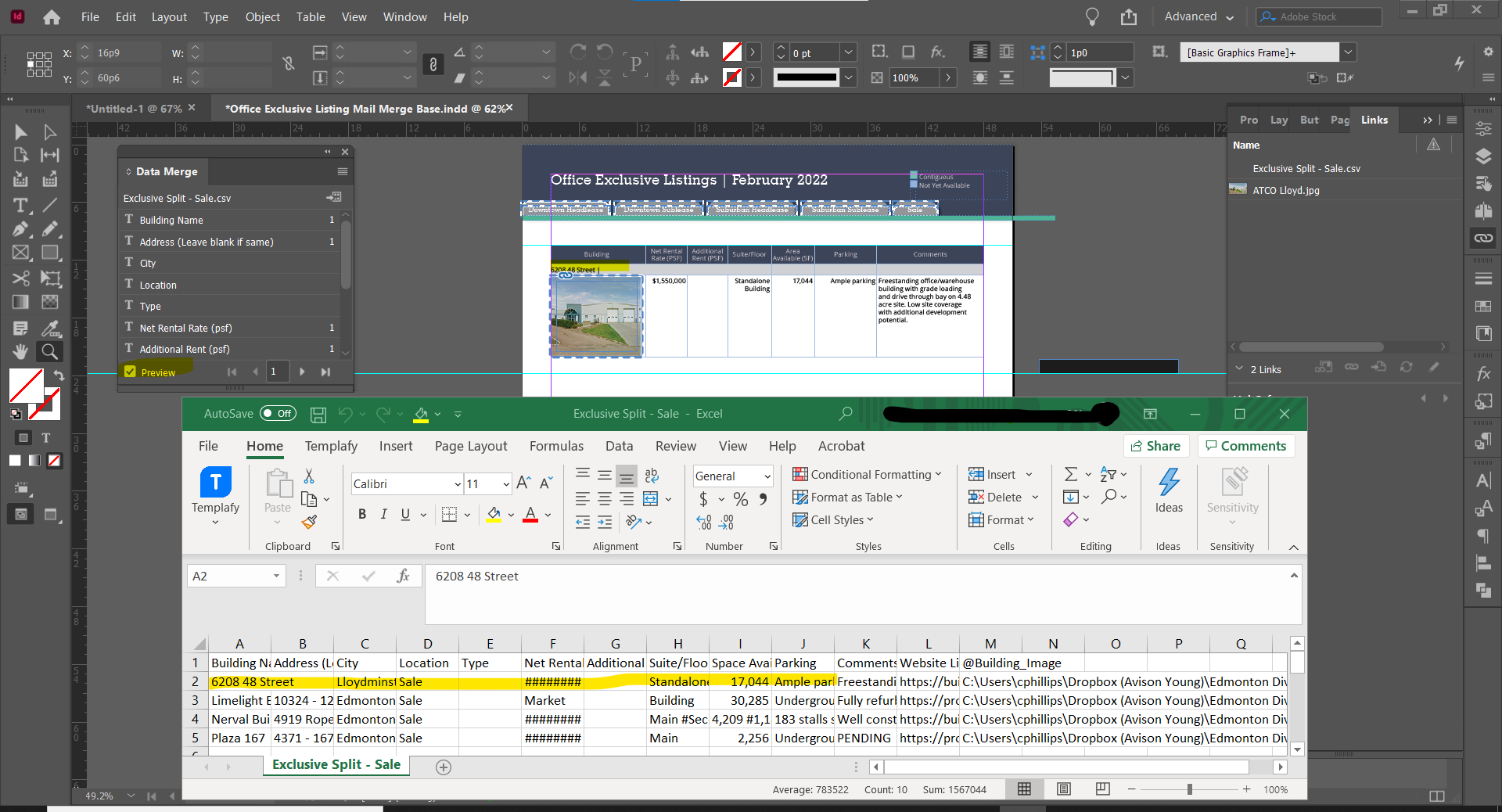This screenshot has height=812, width=1502.
Task: Open Conditional Formatting in Excel
Action: (867, 474)
